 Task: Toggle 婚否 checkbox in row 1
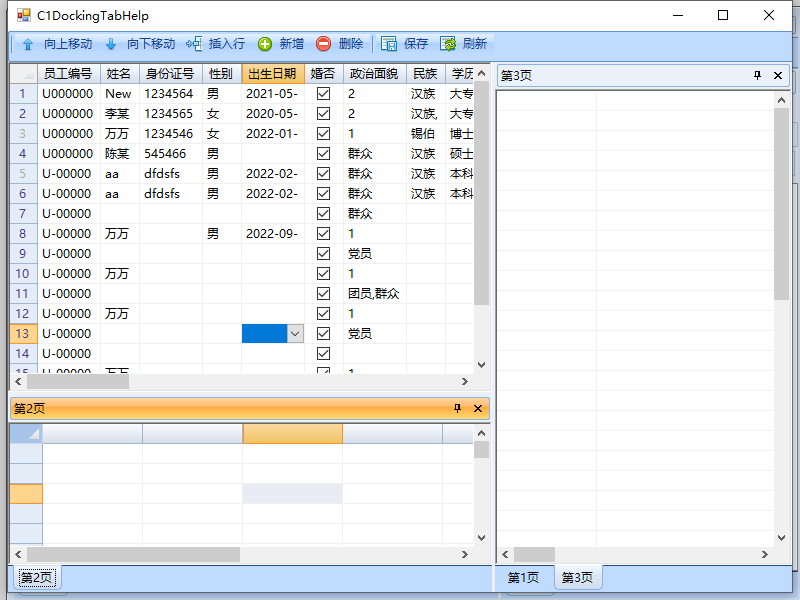(323, 93)
